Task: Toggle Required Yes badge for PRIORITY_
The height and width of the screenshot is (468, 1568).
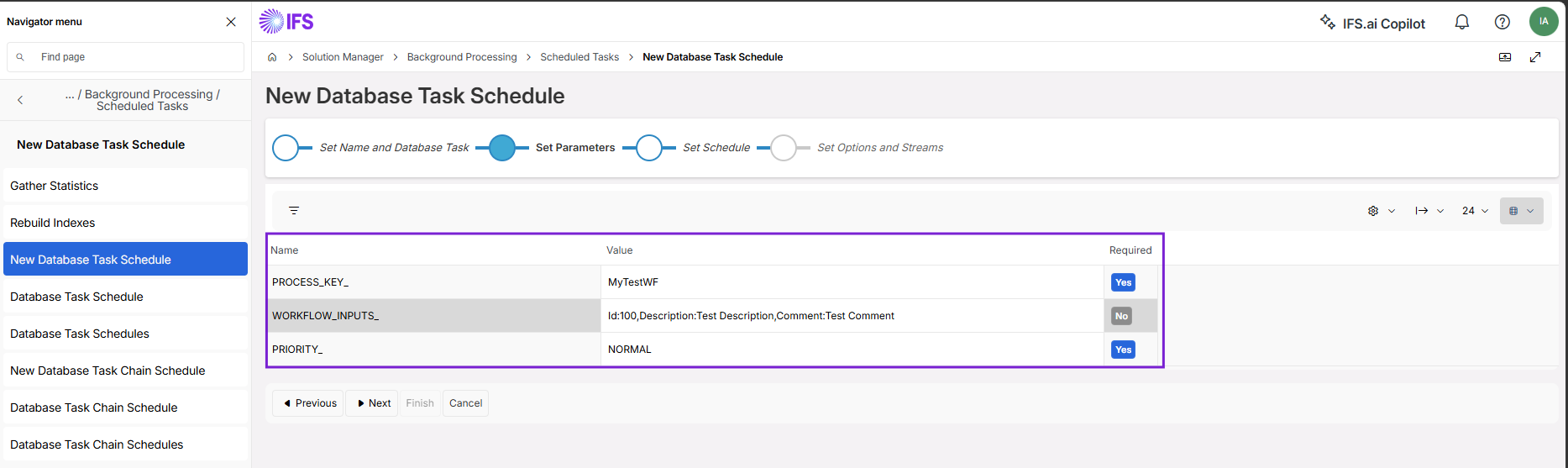Action: [x=1124, y=350]
